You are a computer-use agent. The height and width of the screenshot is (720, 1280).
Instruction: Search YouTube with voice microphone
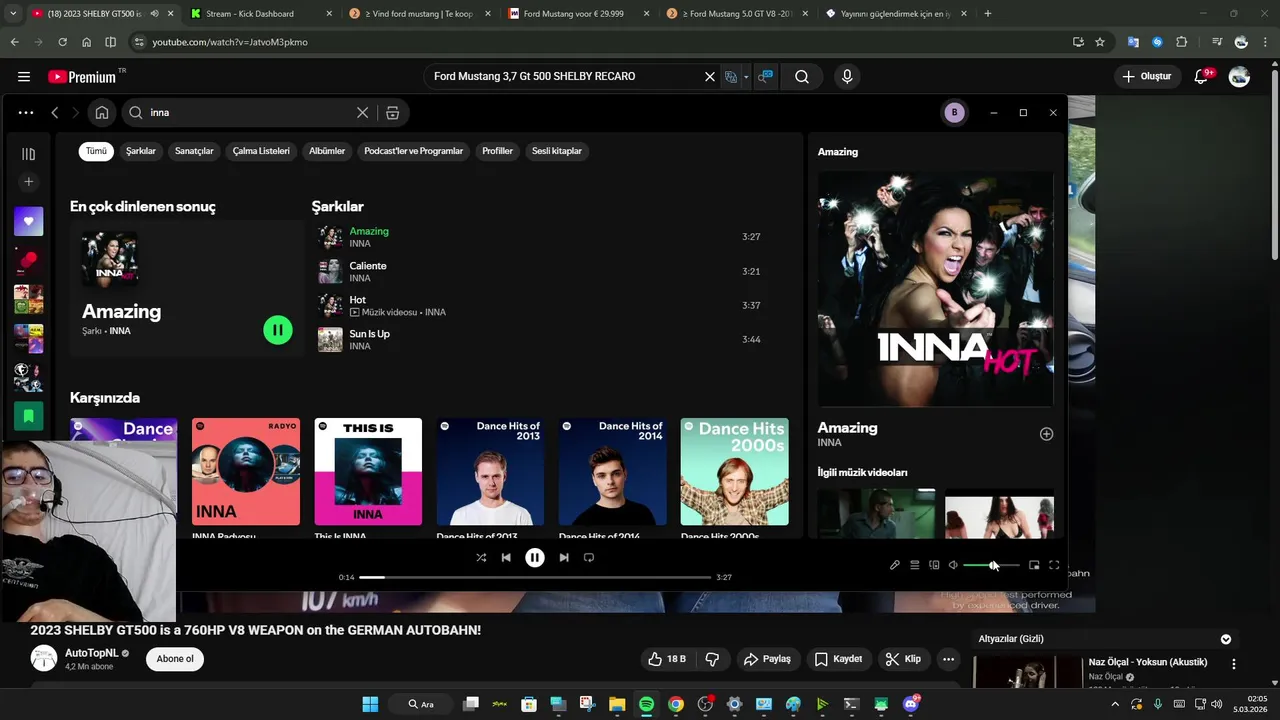coord(847,77)
